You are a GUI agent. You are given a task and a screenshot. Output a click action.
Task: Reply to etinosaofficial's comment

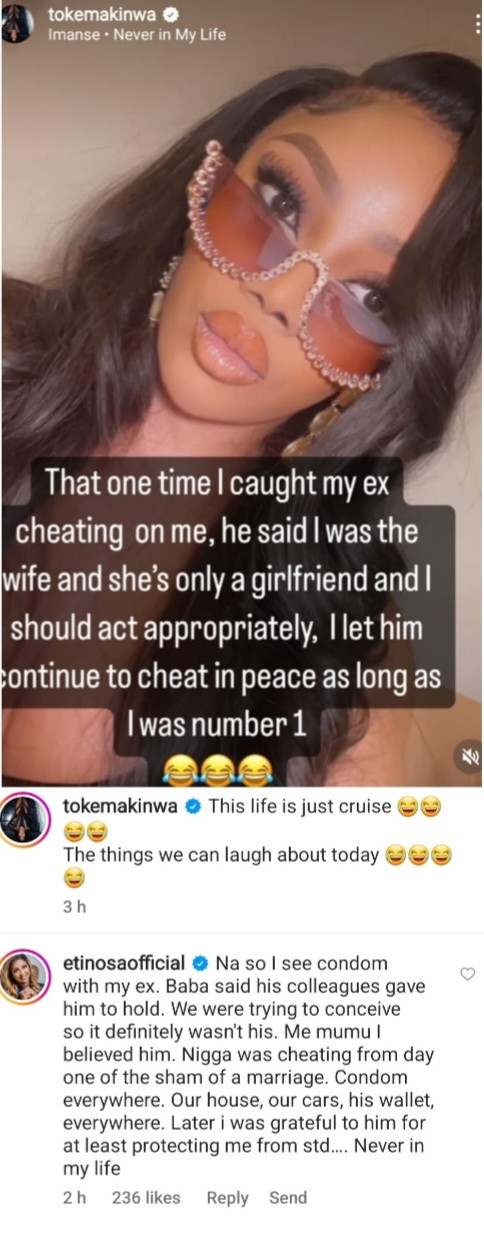pos(227,1197)
